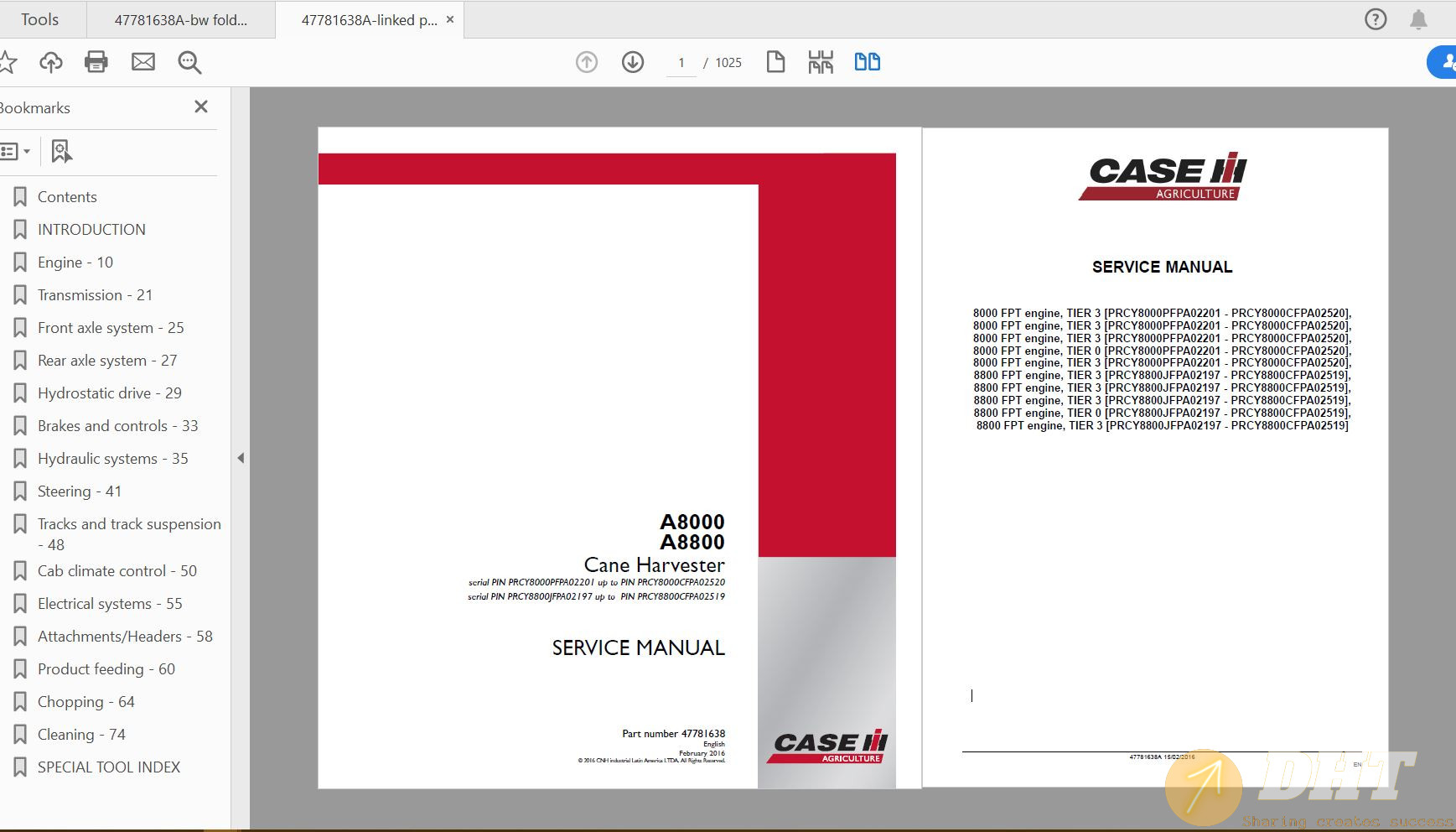Click the page number input field
Viewport: 1456px width, 832px height.
(x=681, y=61)
